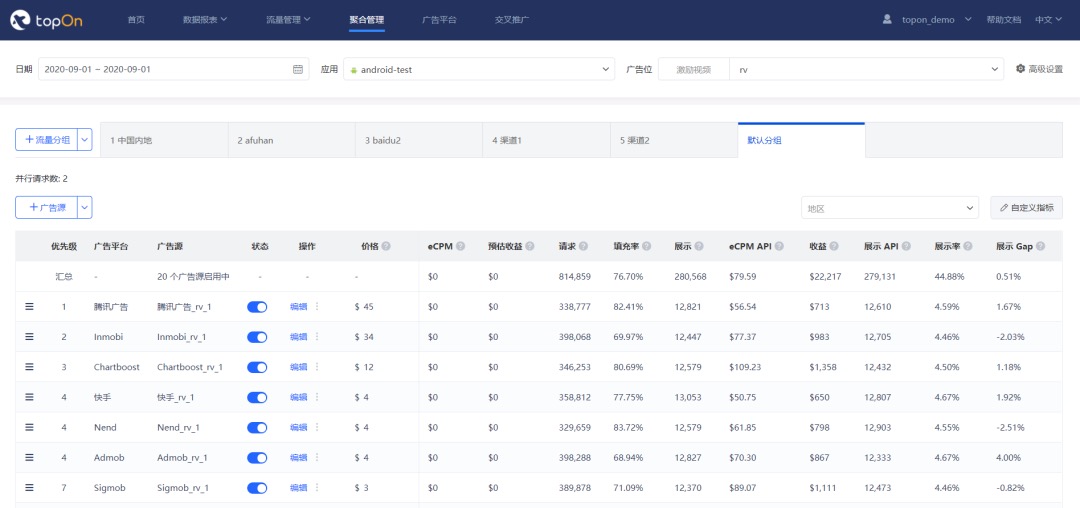
Task: Click the 自定义指标 button
Action: [1026, 208]
